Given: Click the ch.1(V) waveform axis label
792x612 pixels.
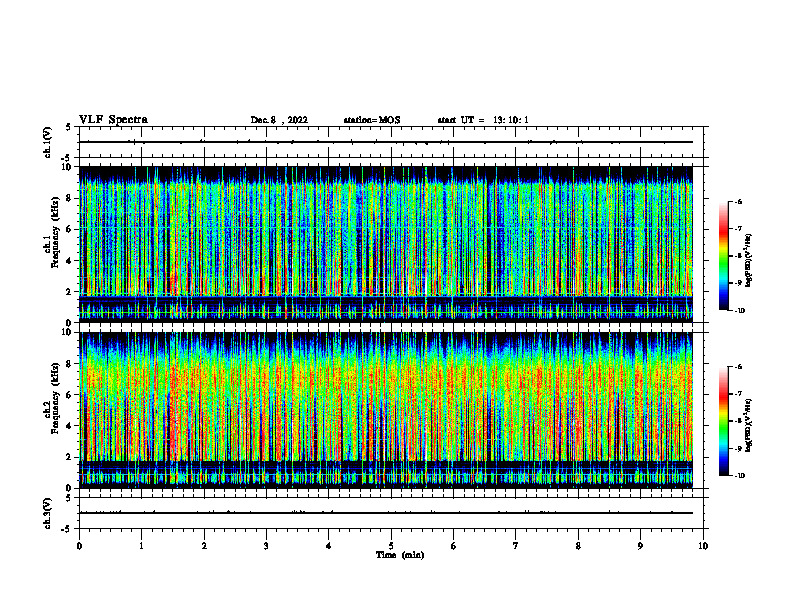Looking at the screenshot, I should [48, 142].
